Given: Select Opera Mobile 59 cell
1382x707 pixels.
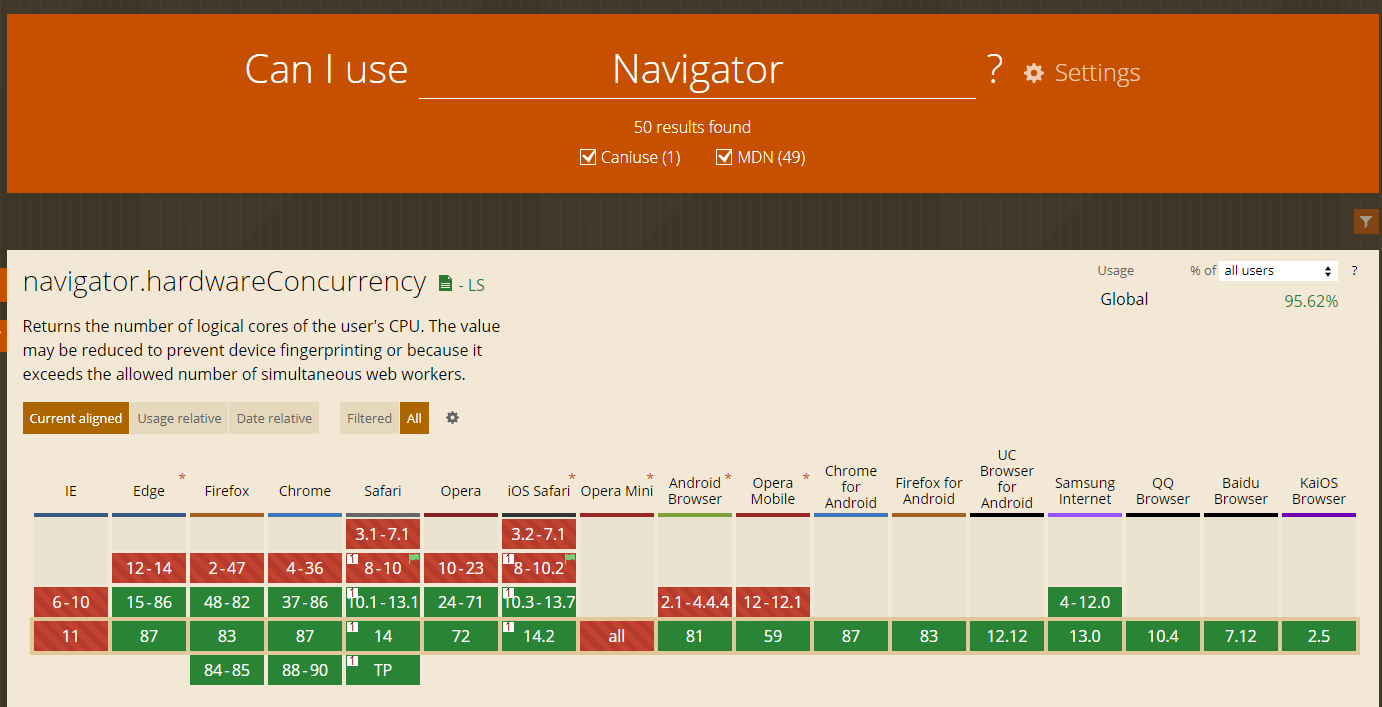Looking at the screenshot, I should [773, 636].
